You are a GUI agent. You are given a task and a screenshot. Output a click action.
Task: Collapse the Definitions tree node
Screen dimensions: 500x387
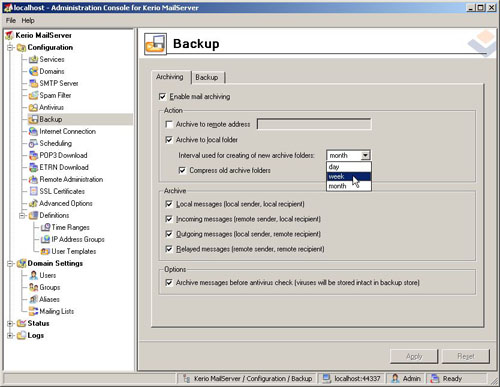22,215
